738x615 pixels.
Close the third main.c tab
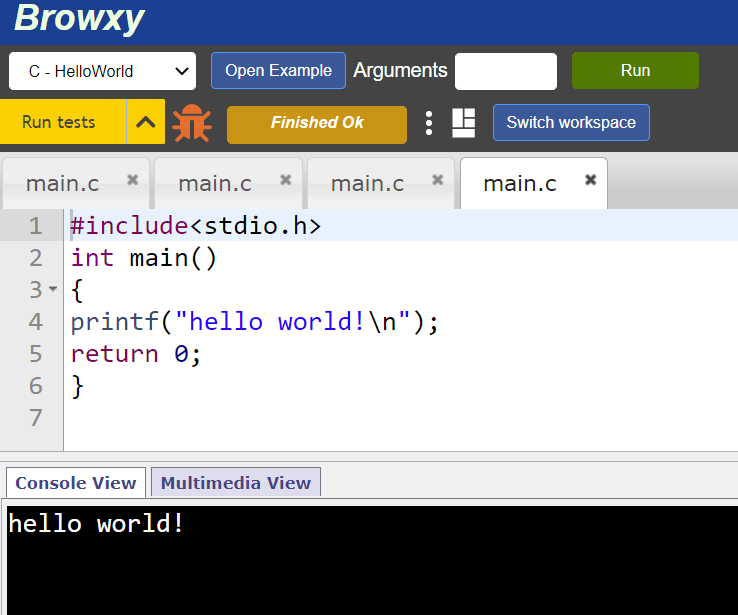point(437,180)
